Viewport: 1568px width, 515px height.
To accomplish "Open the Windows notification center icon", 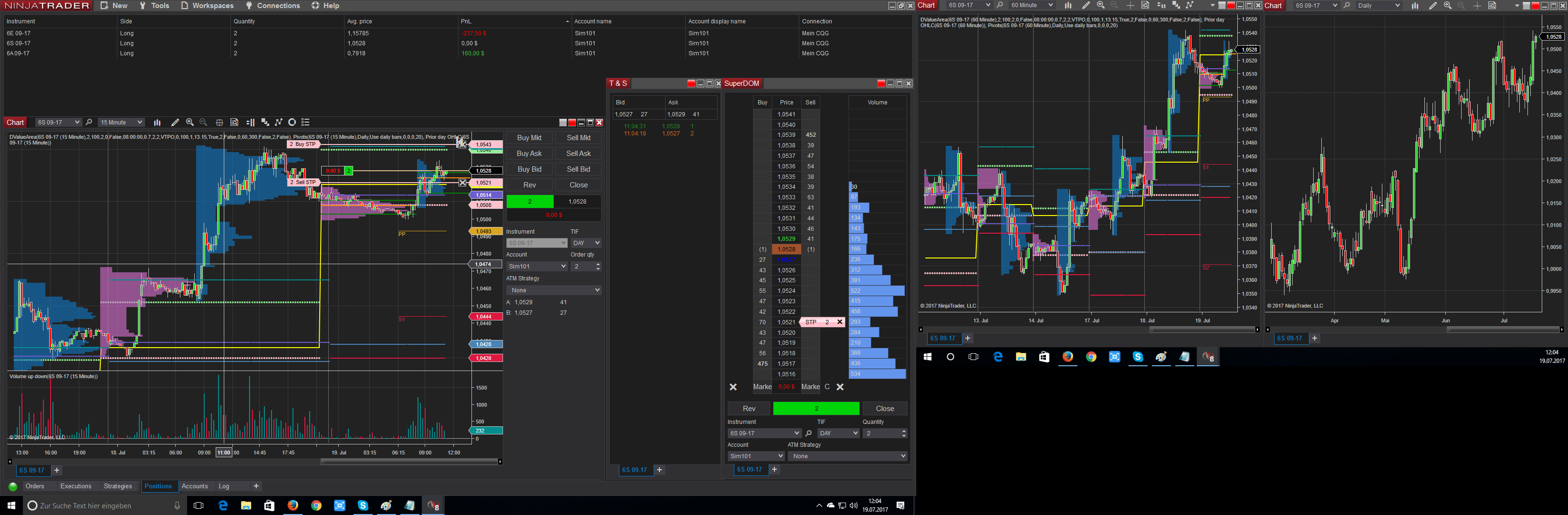I will pos(901,506).
